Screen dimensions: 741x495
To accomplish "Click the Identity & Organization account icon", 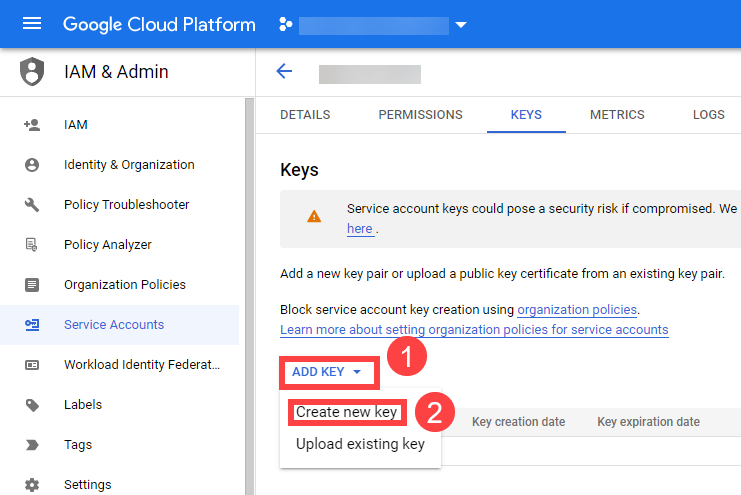I will click(x=32, y=165).
